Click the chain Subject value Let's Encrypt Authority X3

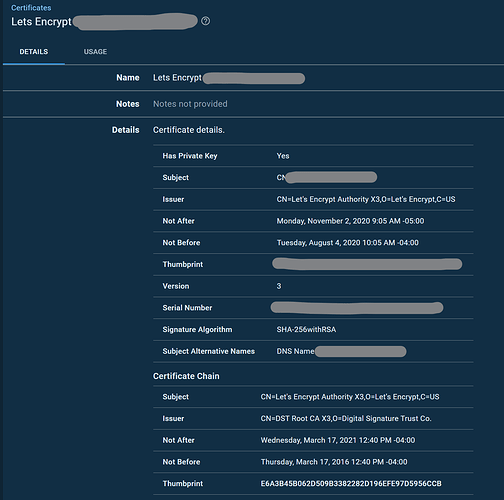click(x=350, y=397)
